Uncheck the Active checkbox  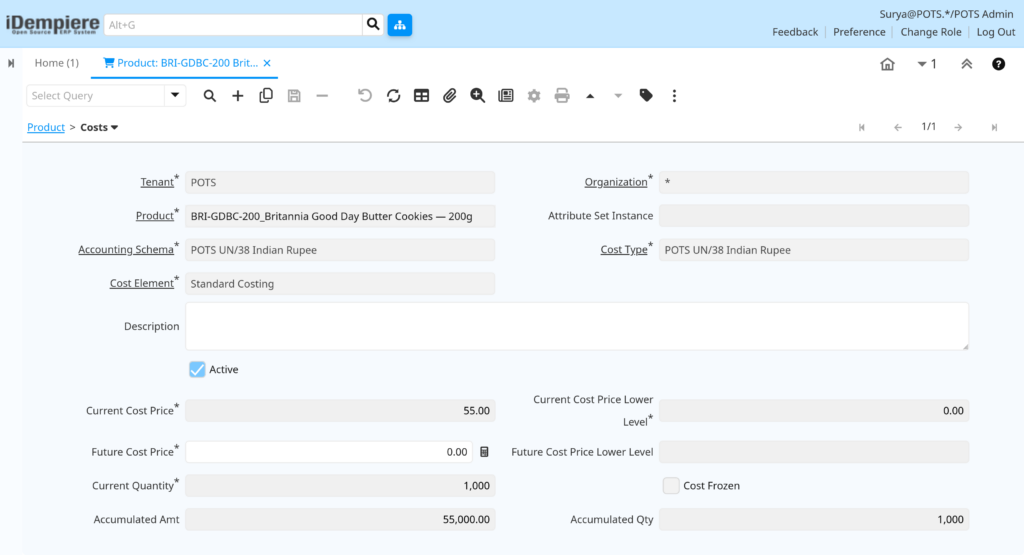tap(197, 370)
